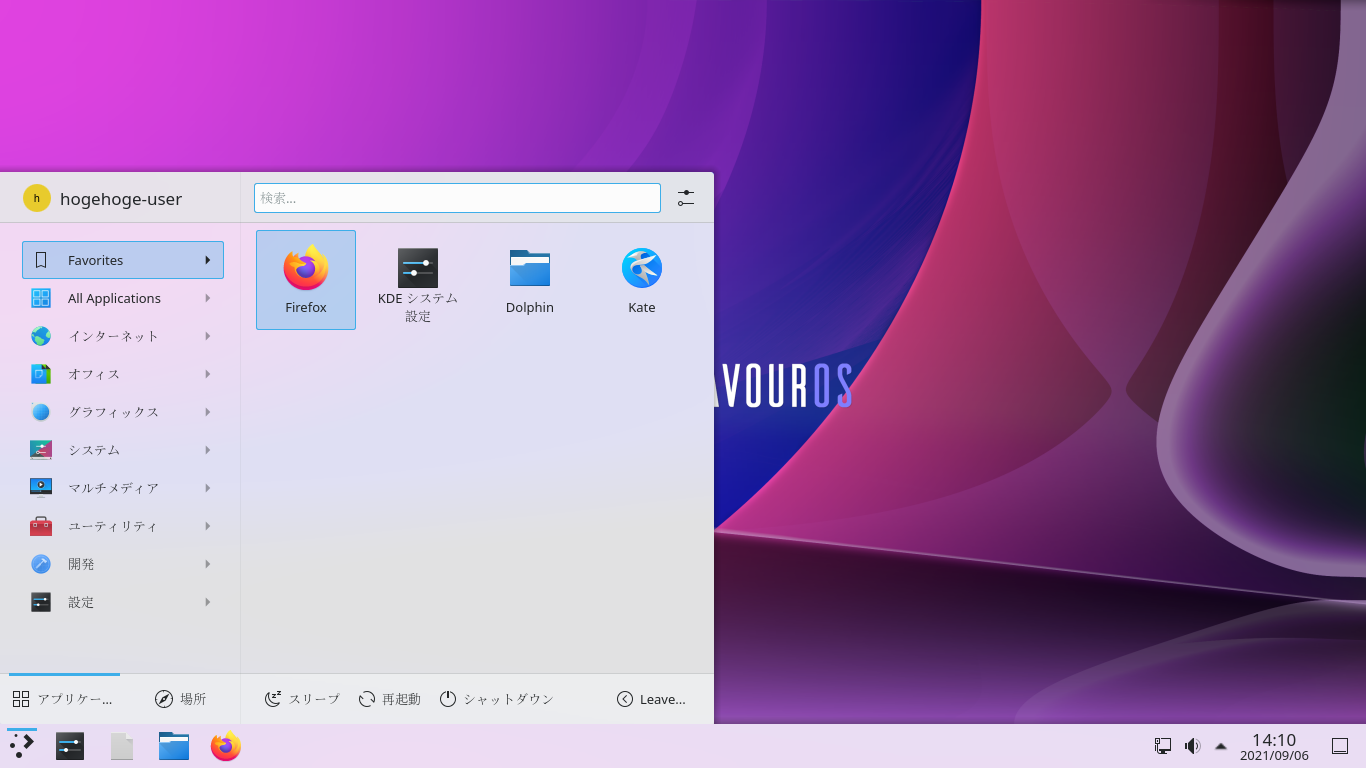Viewport: 1366px width, 768px height.
Task: Click the オフィス category icon
Action: 41,374
